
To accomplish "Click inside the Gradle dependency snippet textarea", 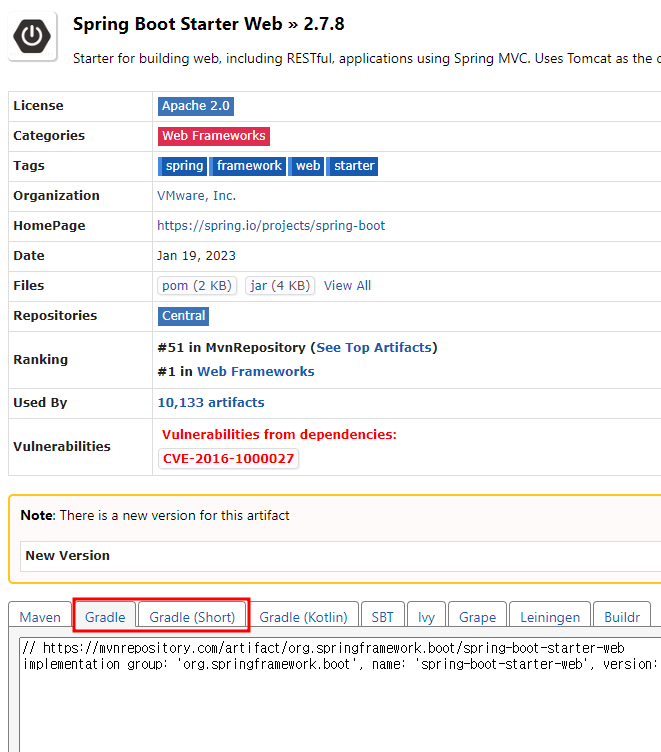I will point(340,694).
